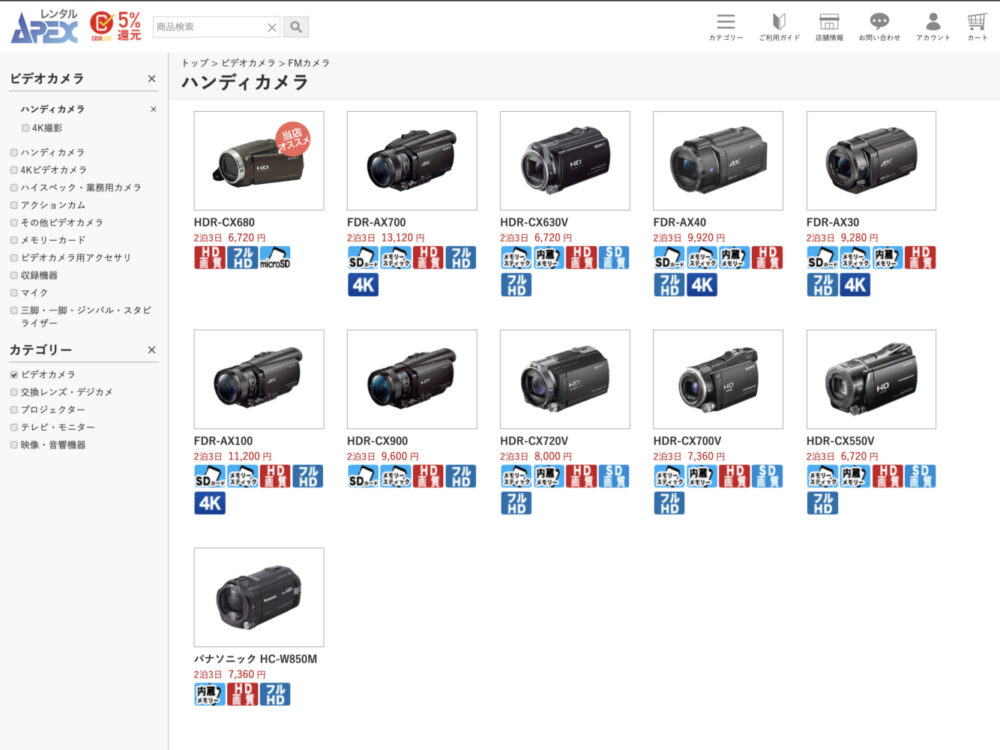Screen dimensions: 1000x750
Task: Click the magnifier search button
Action: (296, 27)
